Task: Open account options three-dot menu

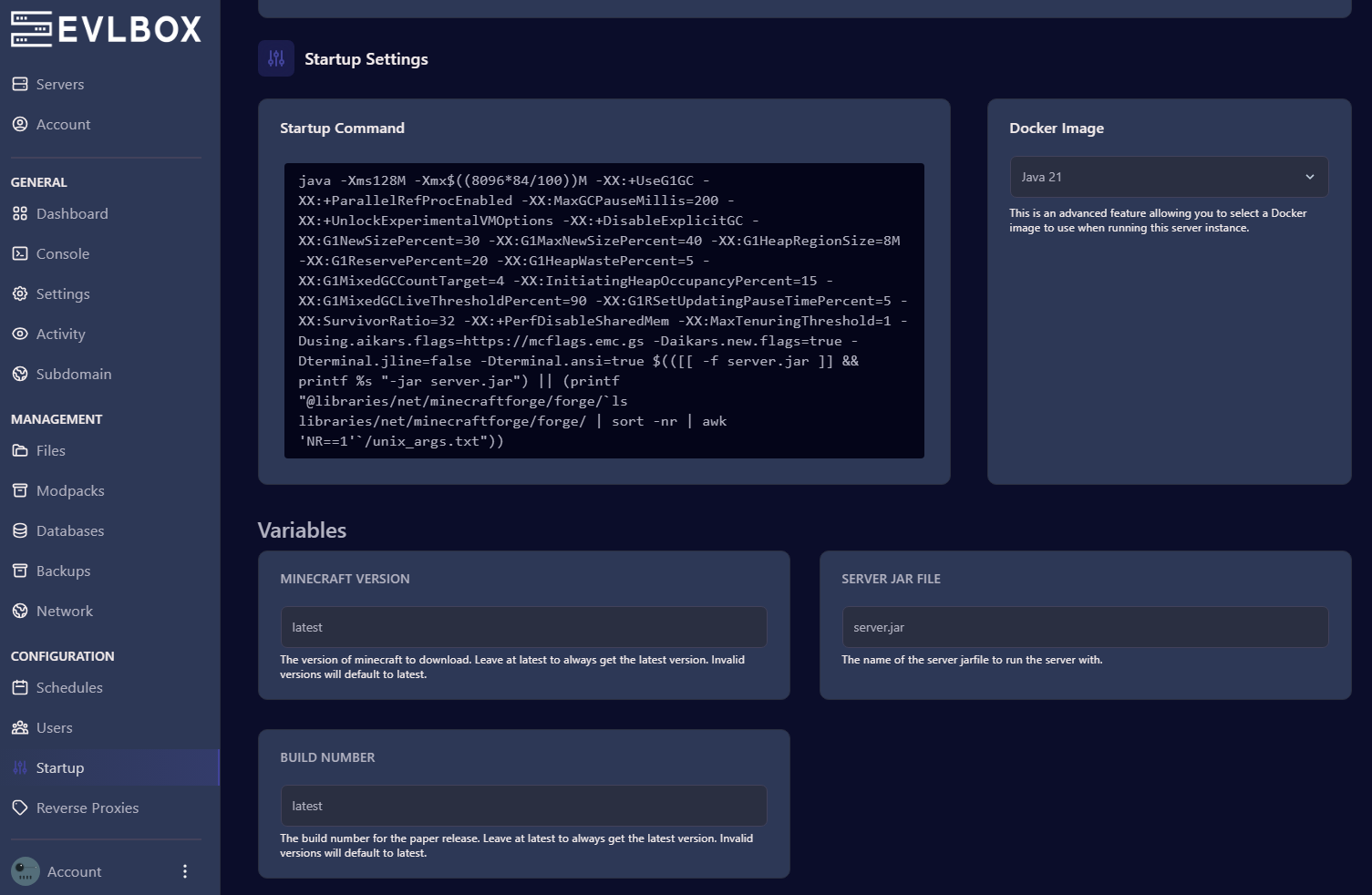Action: [x=185, y=871]
